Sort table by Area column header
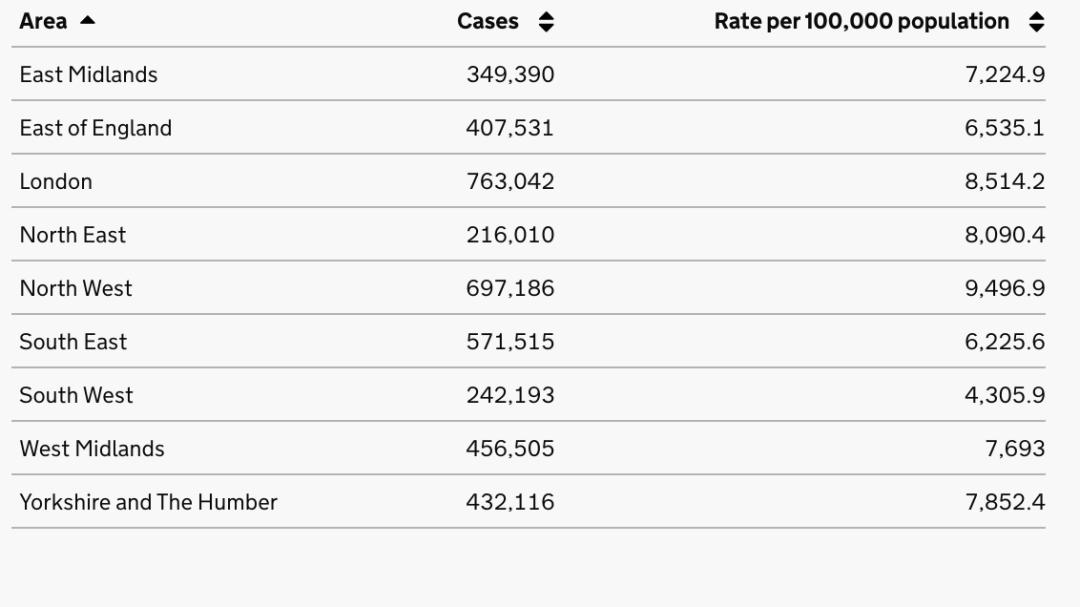 [x=43, y=21]
